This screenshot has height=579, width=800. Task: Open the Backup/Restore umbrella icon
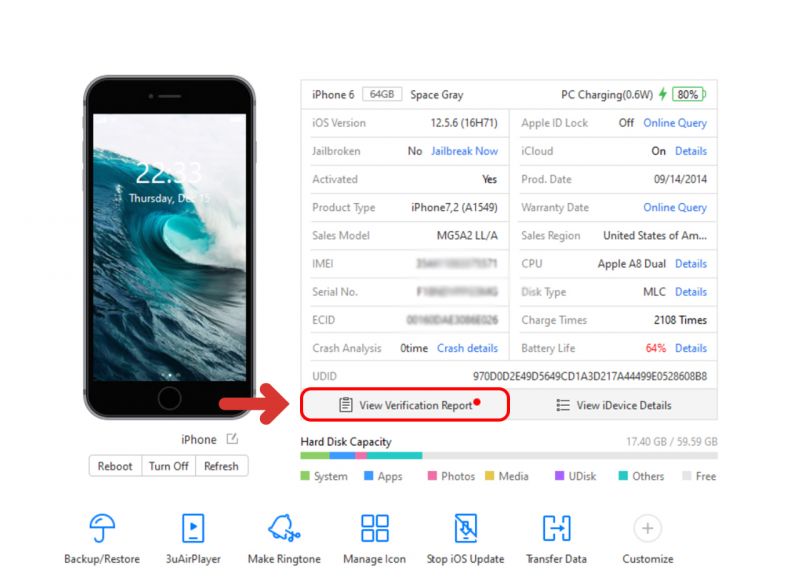click(x=102, y=528)
